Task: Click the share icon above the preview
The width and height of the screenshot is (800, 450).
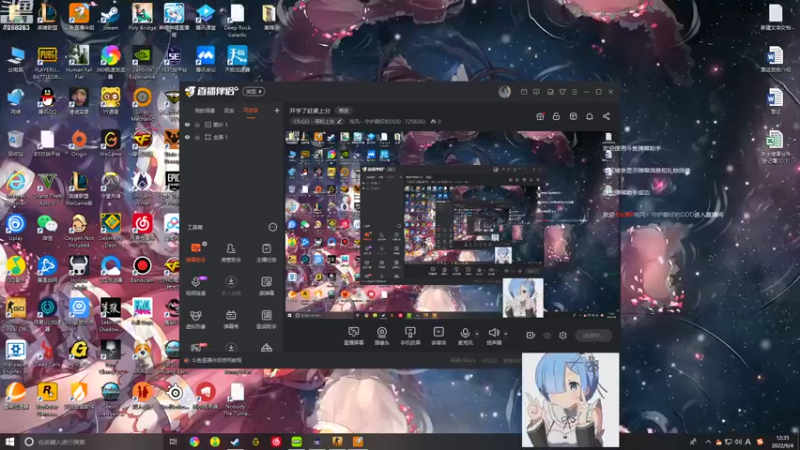Action: (606, 116)
